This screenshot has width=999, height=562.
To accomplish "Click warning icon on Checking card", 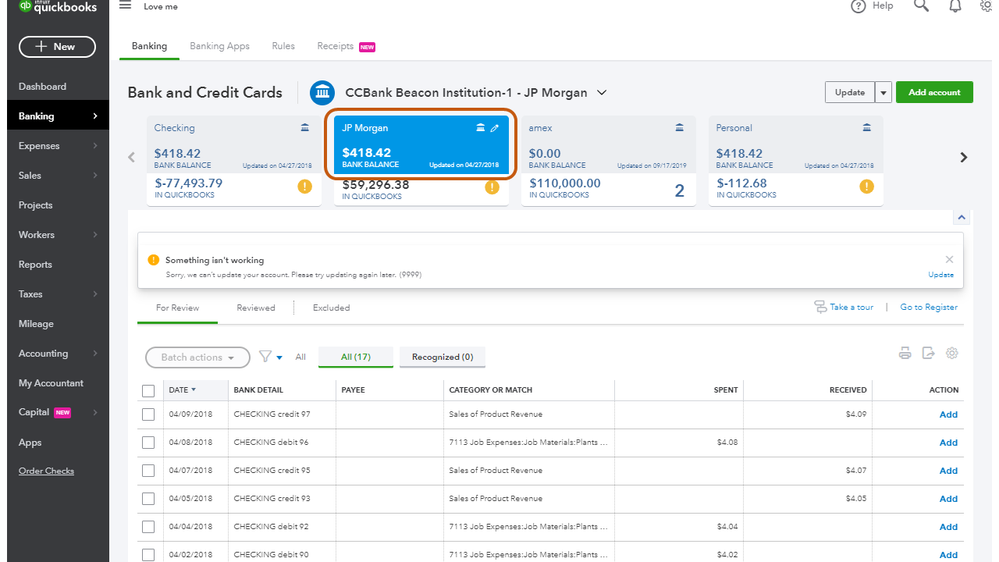I will 305,187.
